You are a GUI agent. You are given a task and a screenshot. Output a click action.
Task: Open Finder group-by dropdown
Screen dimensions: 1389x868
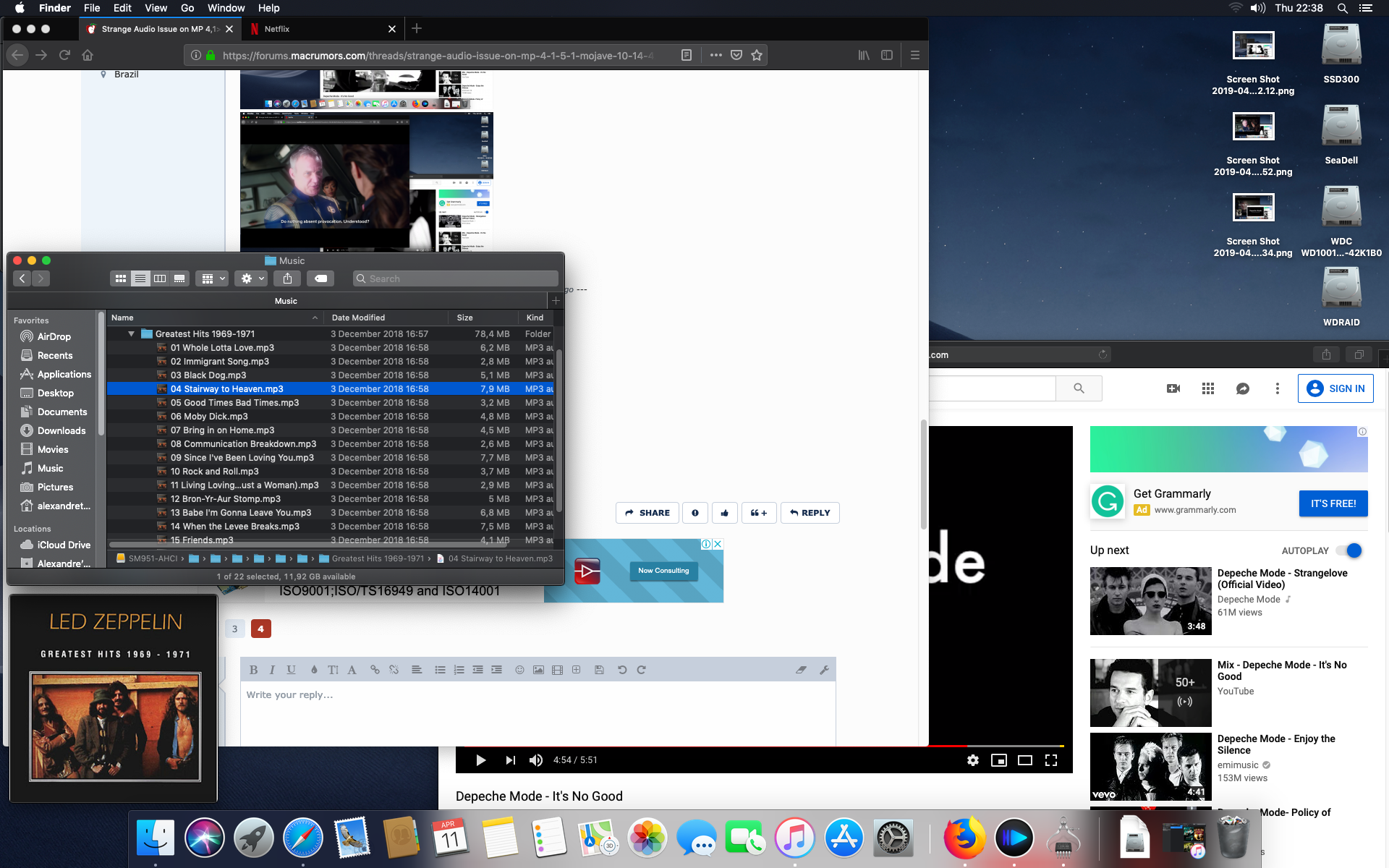pyautogui.click(x=213, y=278)
